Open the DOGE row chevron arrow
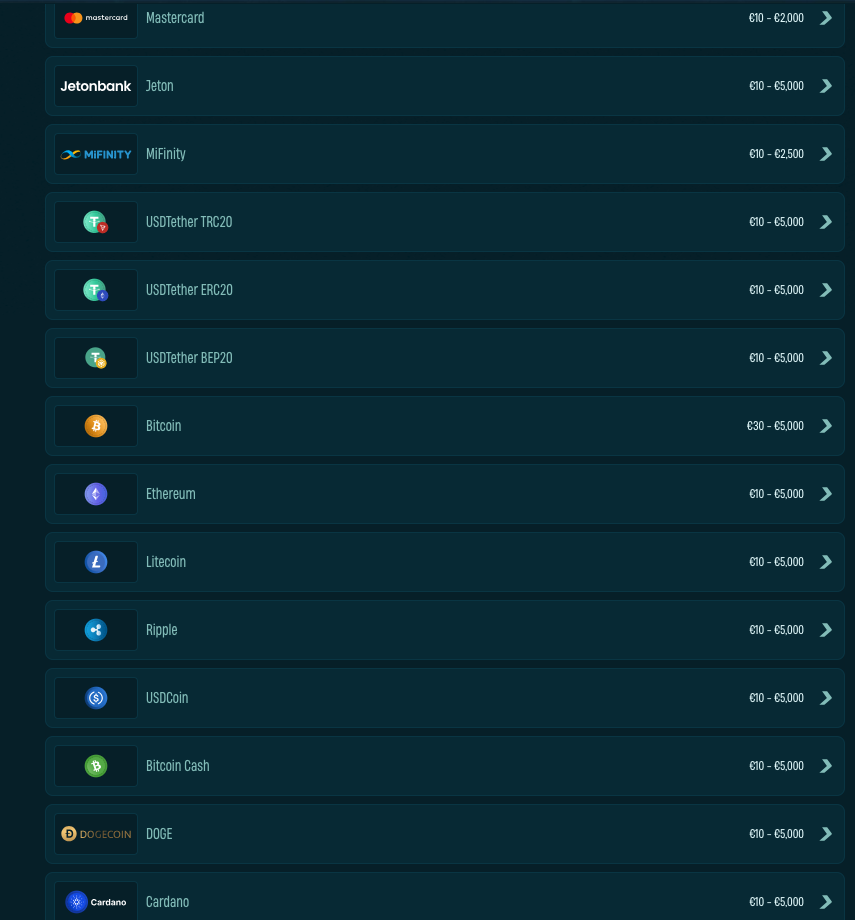This screenshot has width=855, height=920. click(x=826, y=834)
